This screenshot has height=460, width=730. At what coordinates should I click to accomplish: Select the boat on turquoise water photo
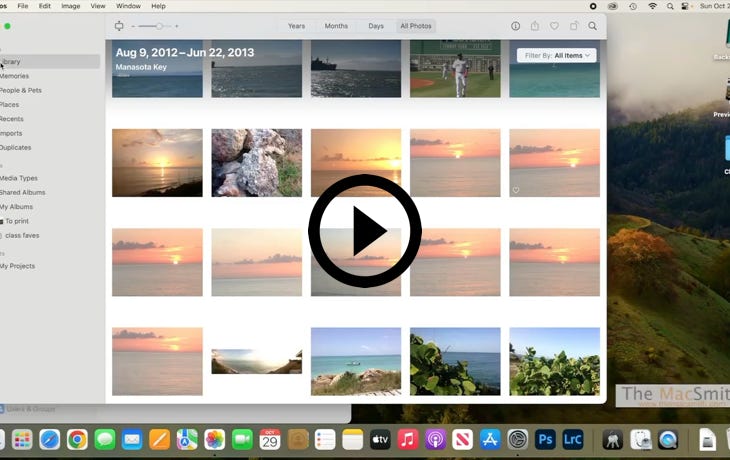tap(356, 361)
